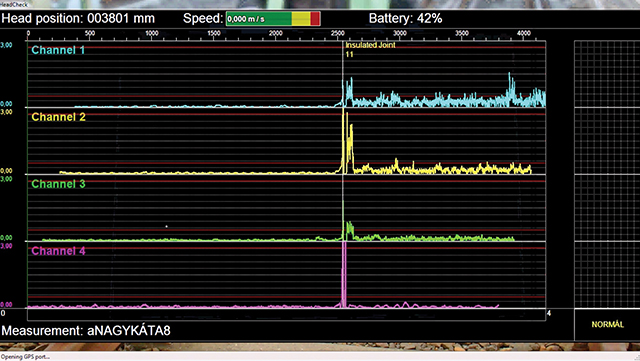Click the 3500 mark on the ruler
The width and height of the screenshot is (640, 361).
[462, 33]
